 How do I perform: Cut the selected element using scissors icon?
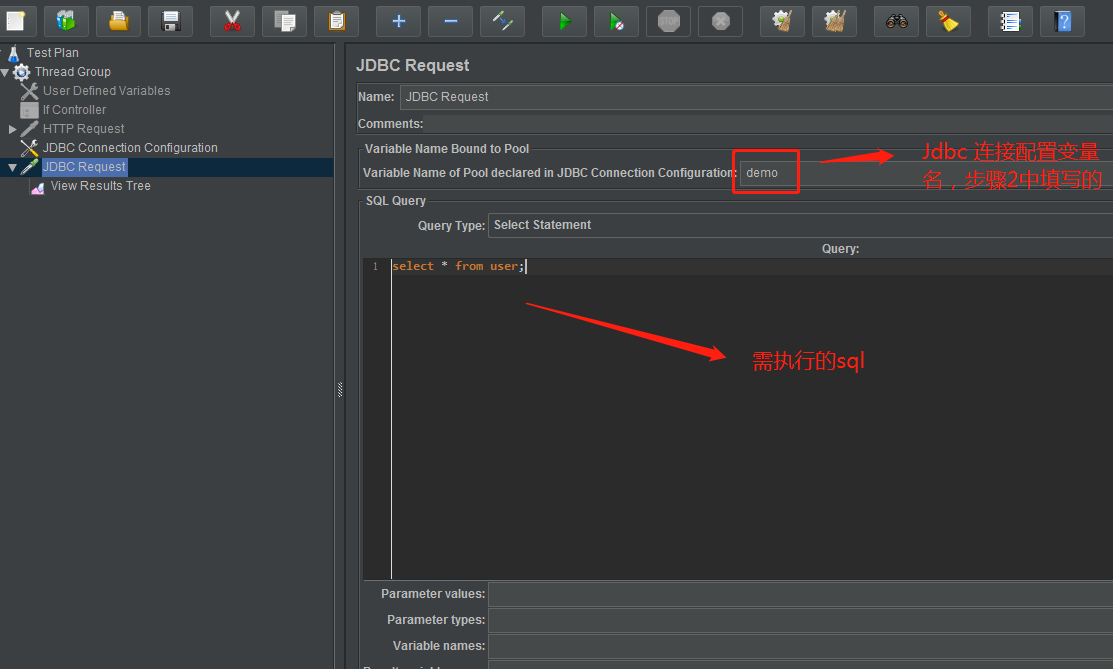click(232, 20)
